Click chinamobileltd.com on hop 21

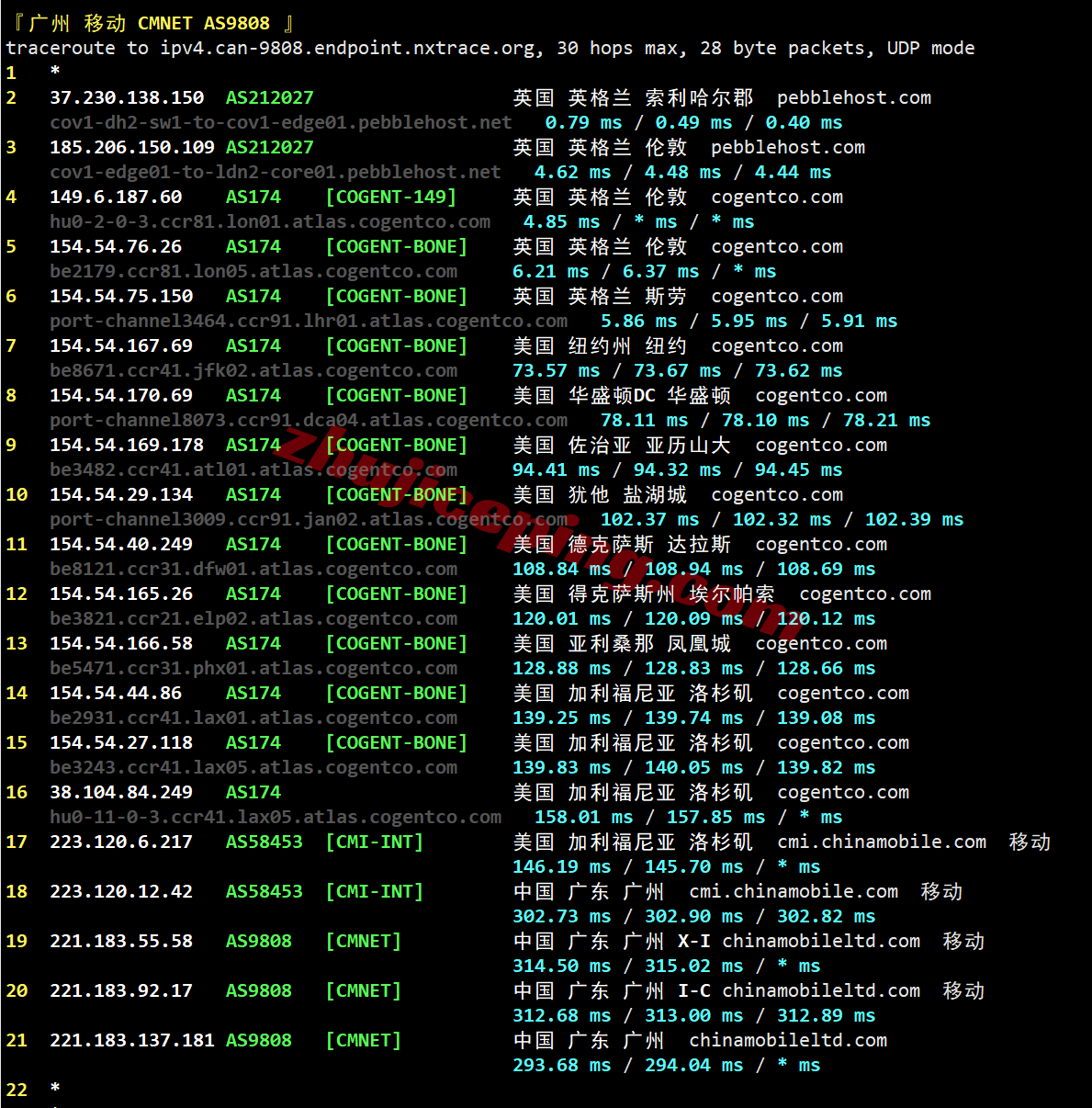pos(788,1040)
